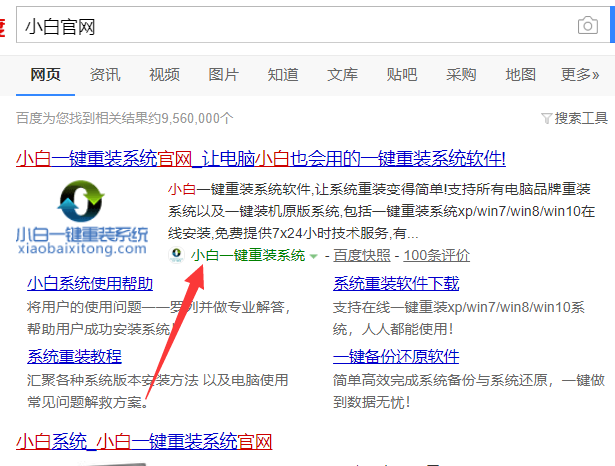Open the 系统重装软件下载 sublink
615x466 pixels.
click(x=396, y=283)
